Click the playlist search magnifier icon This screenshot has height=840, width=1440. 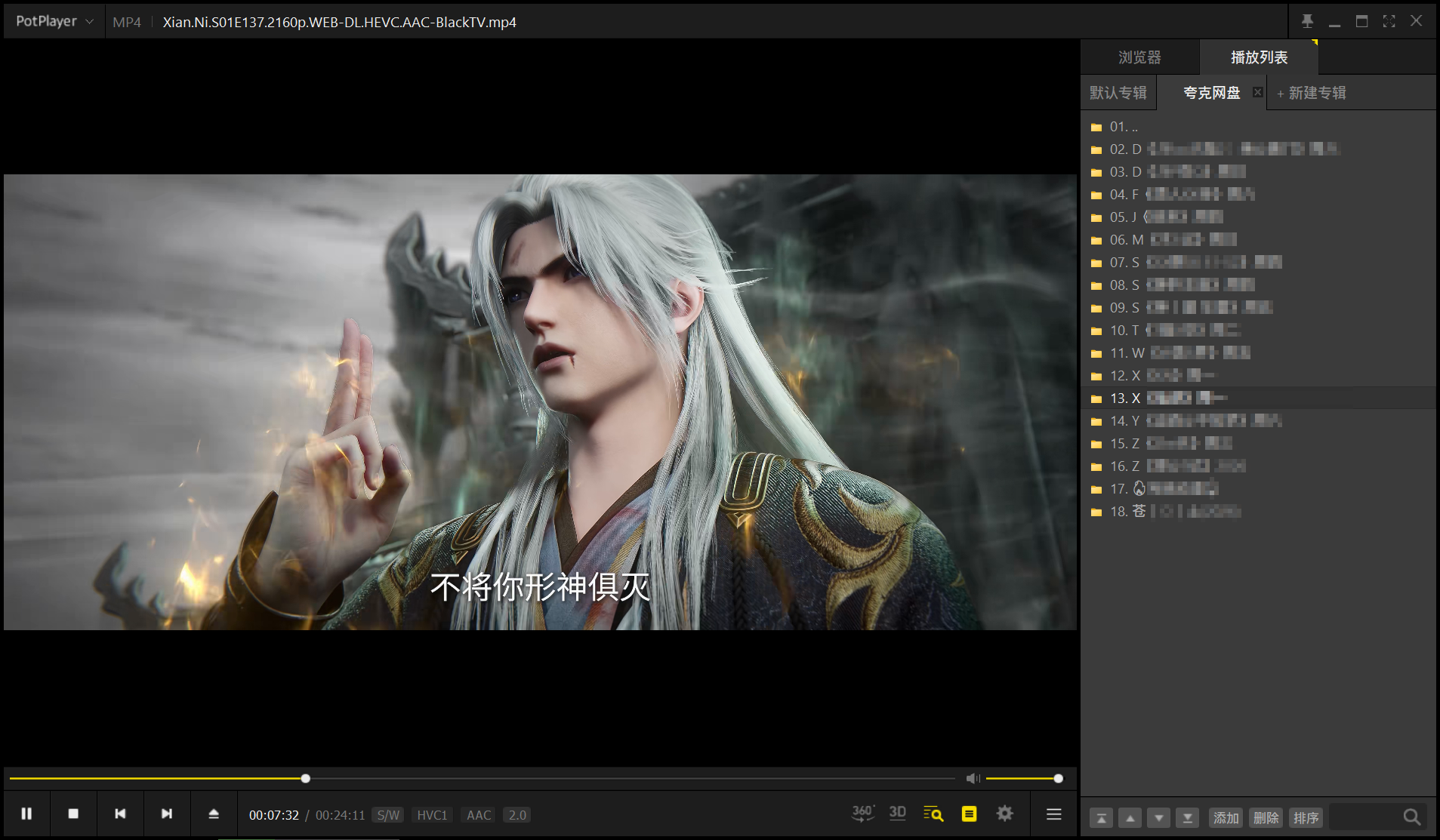1411,817
